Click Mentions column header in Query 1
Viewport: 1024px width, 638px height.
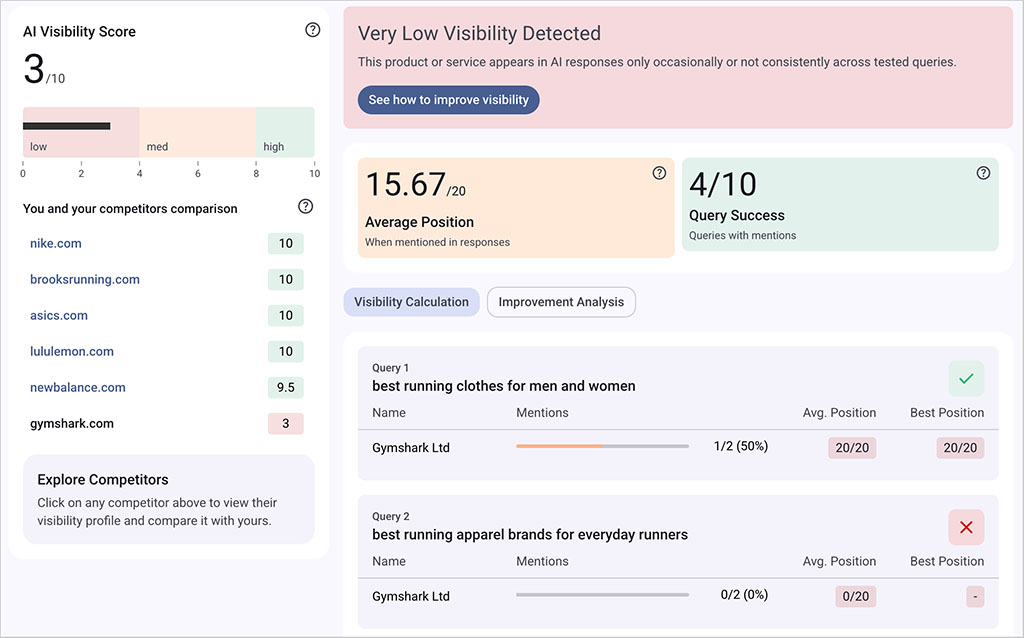(x=542, y=413)
